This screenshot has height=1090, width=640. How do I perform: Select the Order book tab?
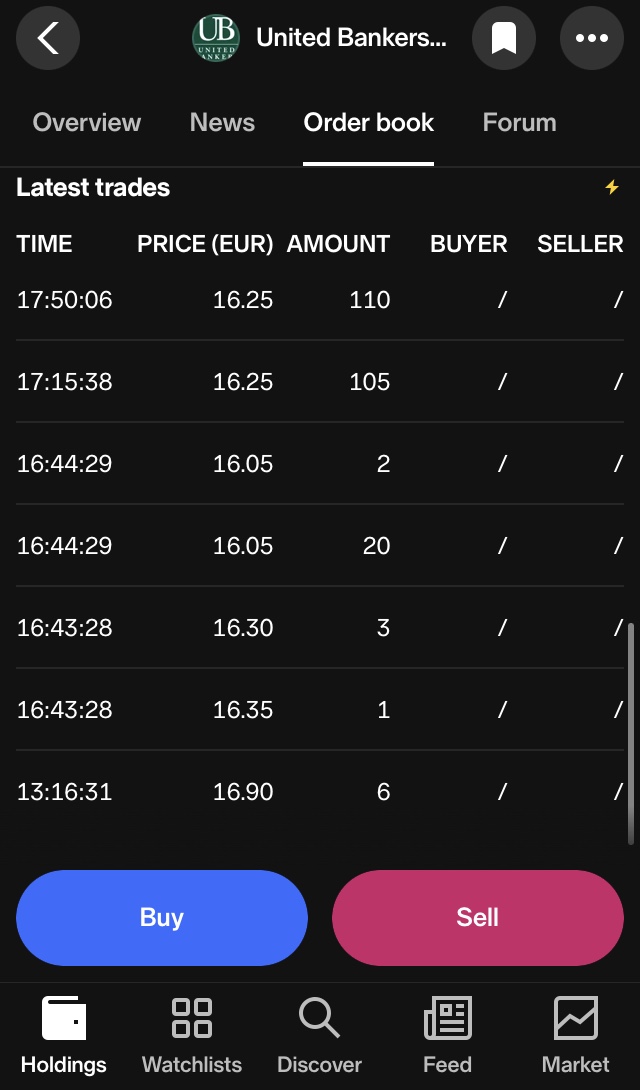tap(369, 123)
